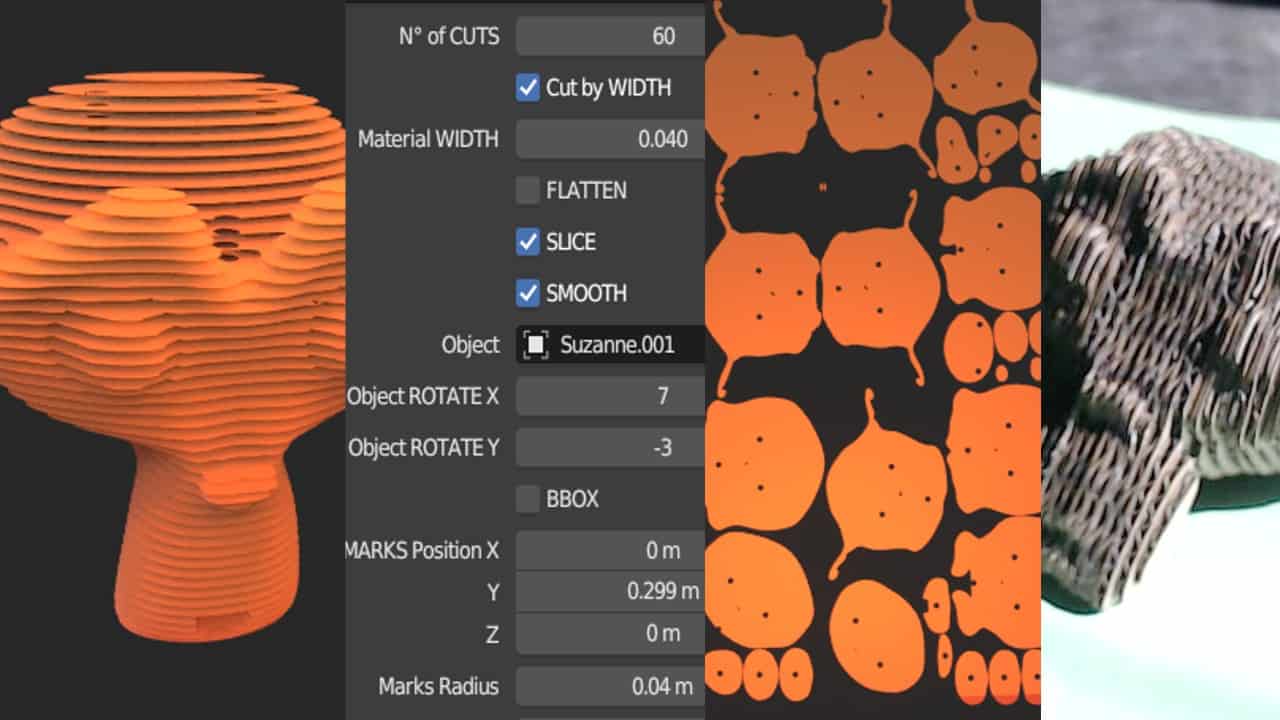Click the Marks Radius field 0.04 m
1280x720 pixels.
(x=610, y=687)
